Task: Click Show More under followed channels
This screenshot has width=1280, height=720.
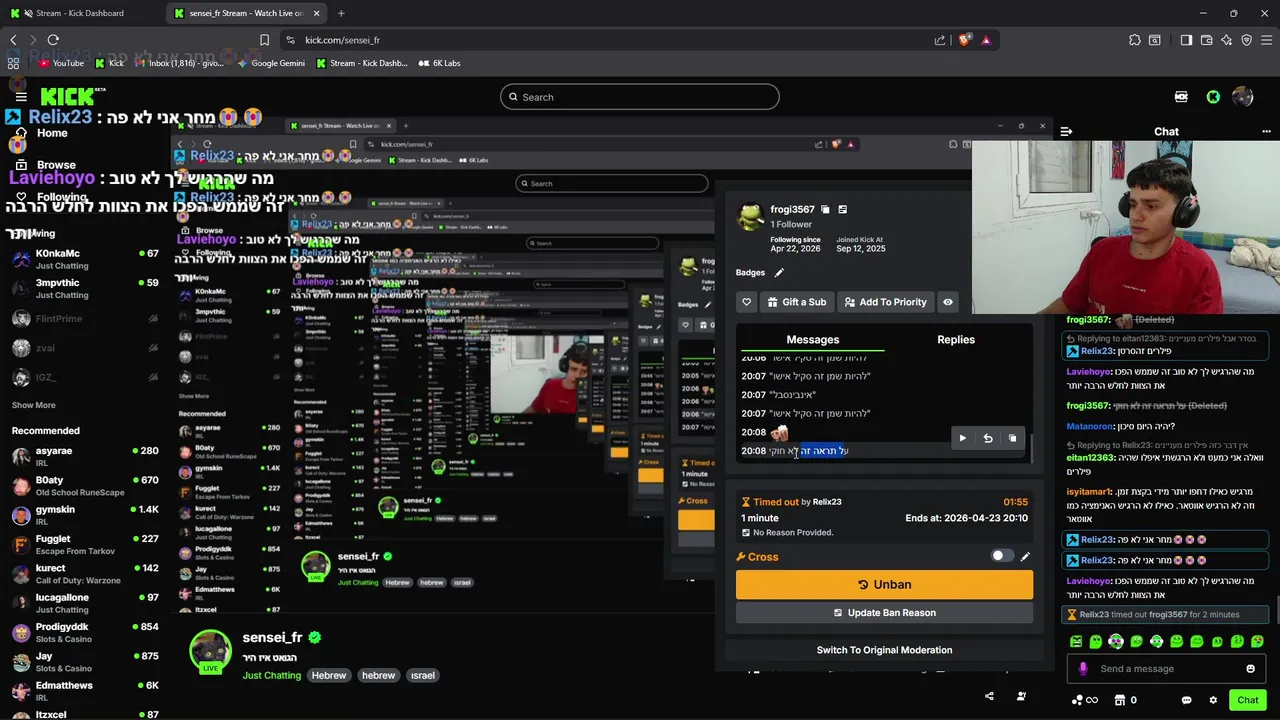Action: click(33, 405)
